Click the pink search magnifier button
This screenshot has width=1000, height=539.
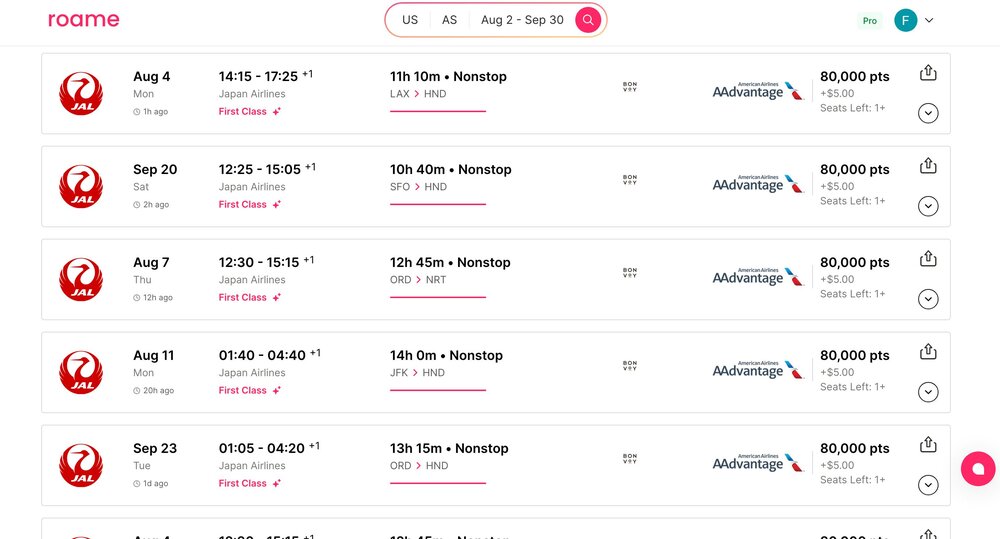pos(587,20)
